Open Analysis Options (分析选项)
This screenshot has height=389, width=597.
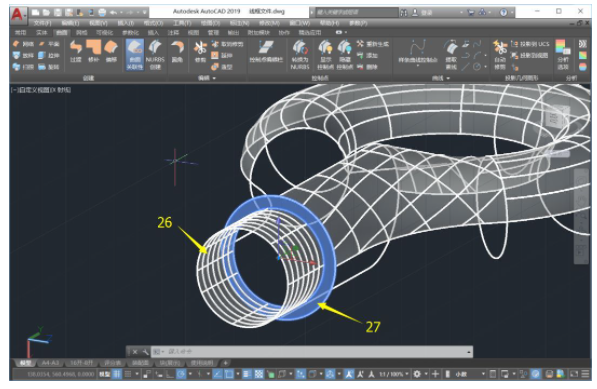[563, 54]
